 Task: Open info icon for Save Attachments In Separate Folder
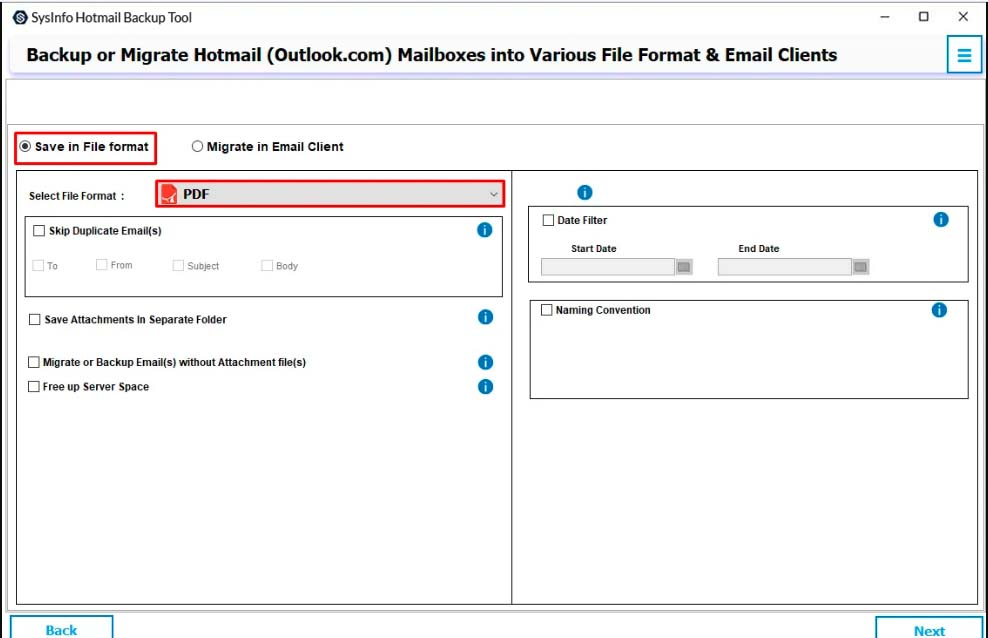point(485,317)
